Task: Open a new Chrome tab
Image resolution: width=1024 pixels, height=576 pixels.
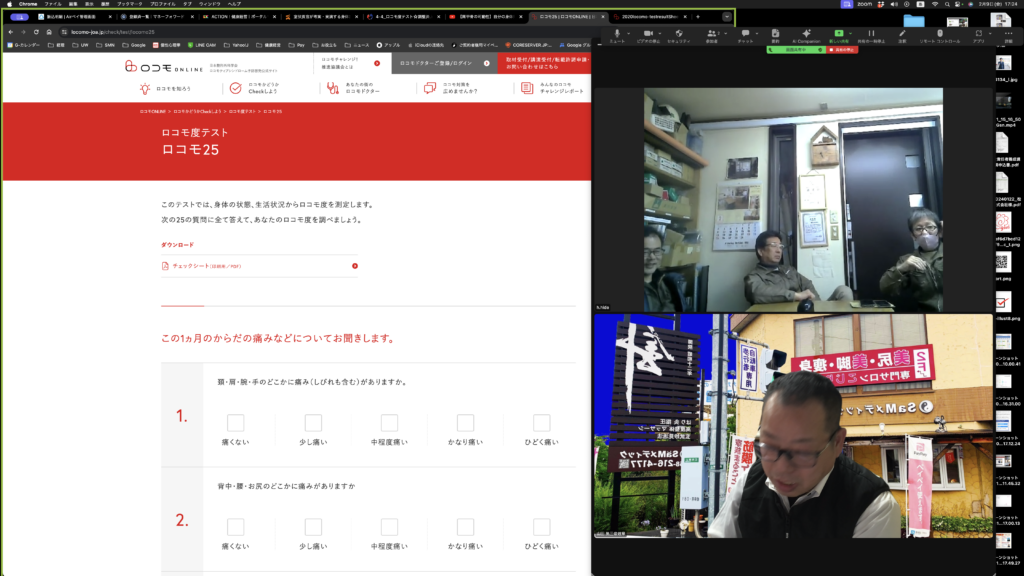Action: 697,16
